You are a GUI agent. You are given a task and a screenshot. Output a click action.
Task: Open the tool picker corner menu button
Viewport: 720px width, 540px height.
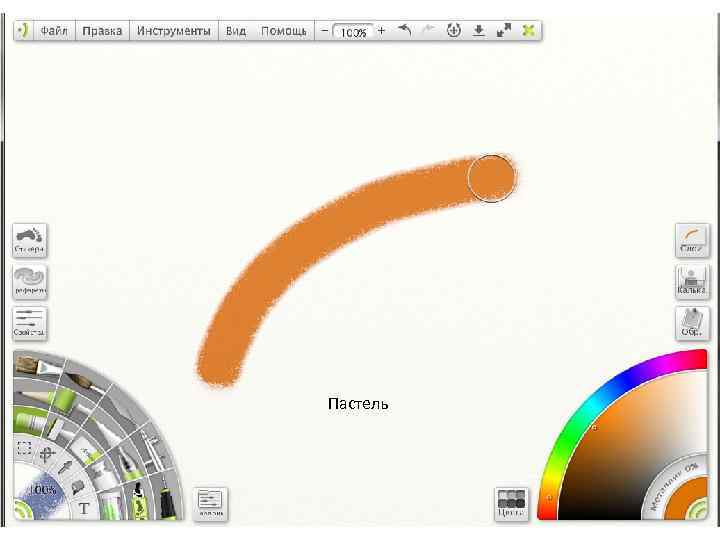click(21, 511)
